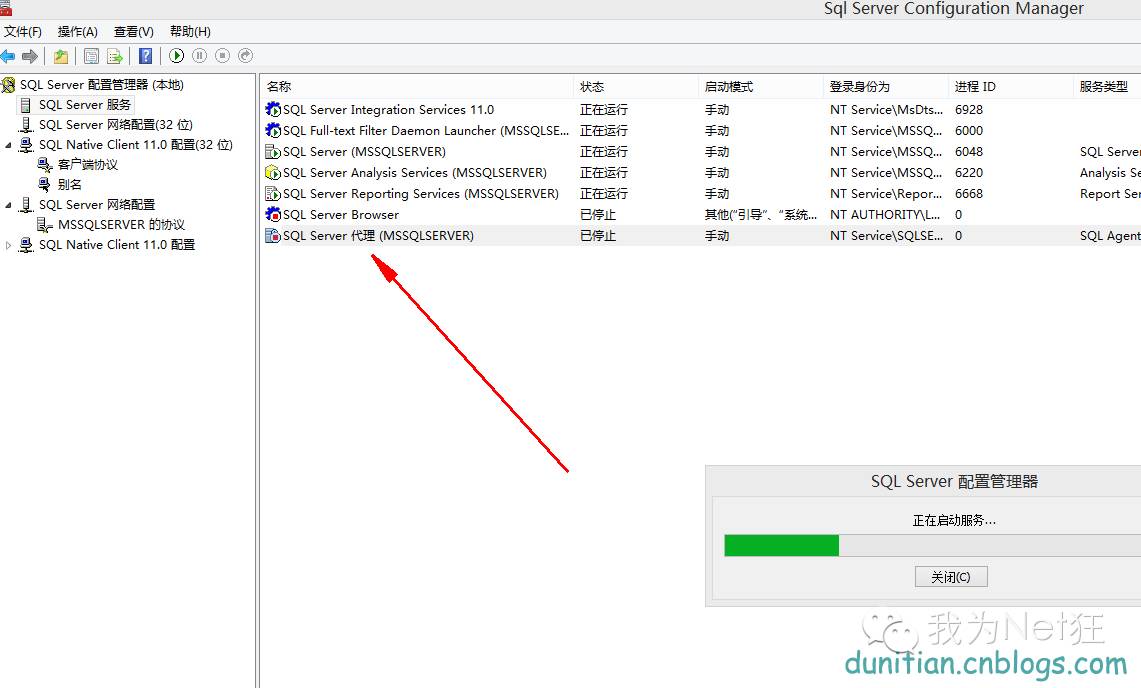Select SQL Server Reporting Services (MSSQLSERVER) name
1141x688 pixels.
coord(421,194)
